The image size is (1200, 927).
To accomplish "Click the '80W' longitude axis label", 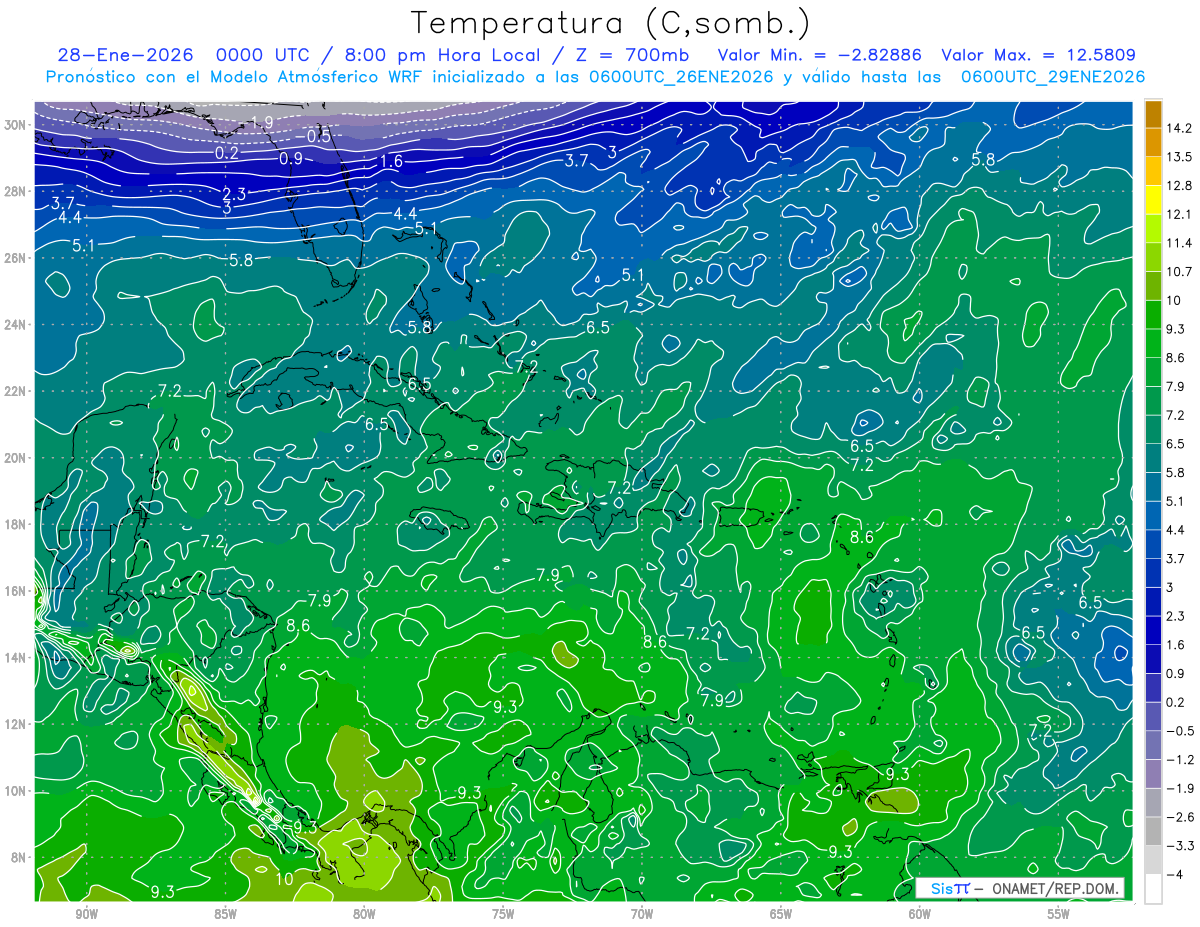I will point(364,914).
